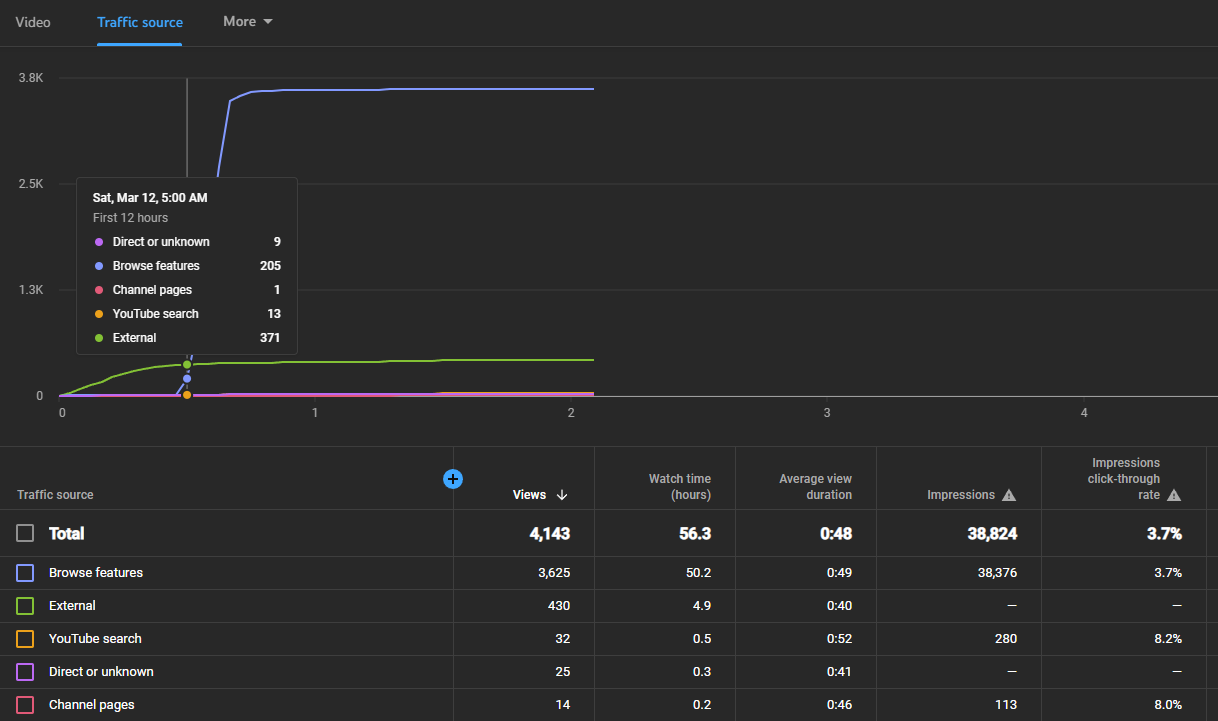Click the blue plus add-metric icon
Image resolution: width=1218 pixels, height=721 pixels.
pos(453,479)
